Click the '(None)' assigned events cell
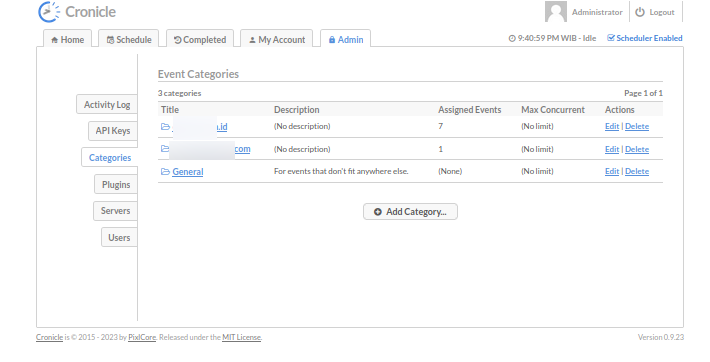This screenshot has height=362, width=710. click(x=450, y=171)
